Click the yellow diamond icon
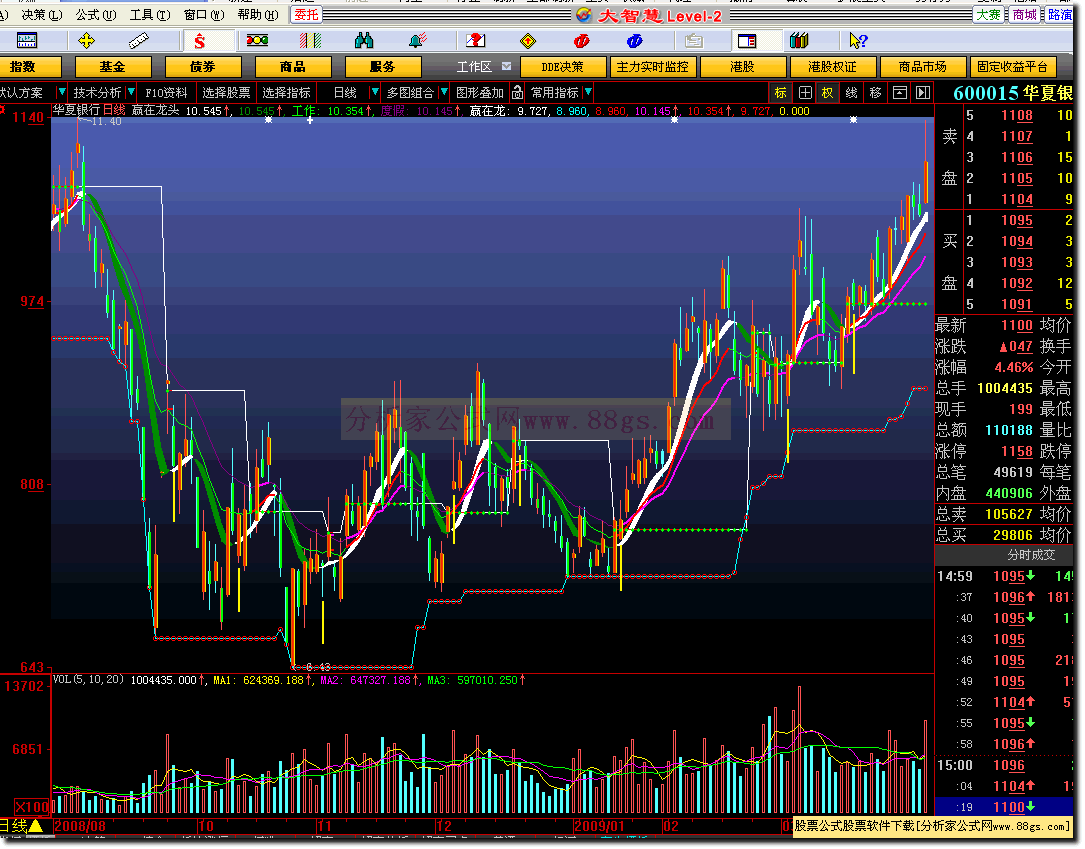This screenshot has height=849, width=1085. (528, 41)
